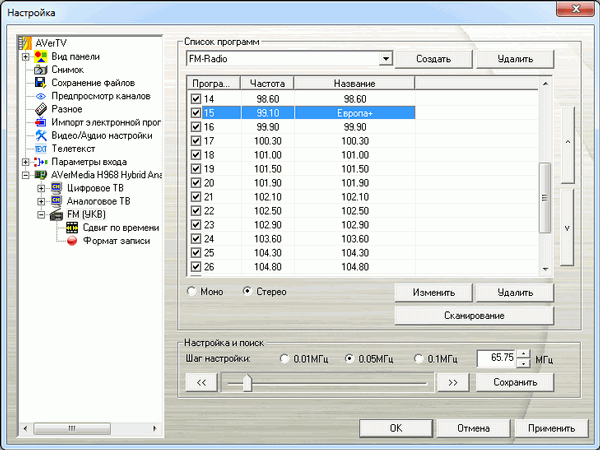This screenshot has width=600, height=450.
Task: Click the camera icon next to Снимок
Action: coord(41,71)
